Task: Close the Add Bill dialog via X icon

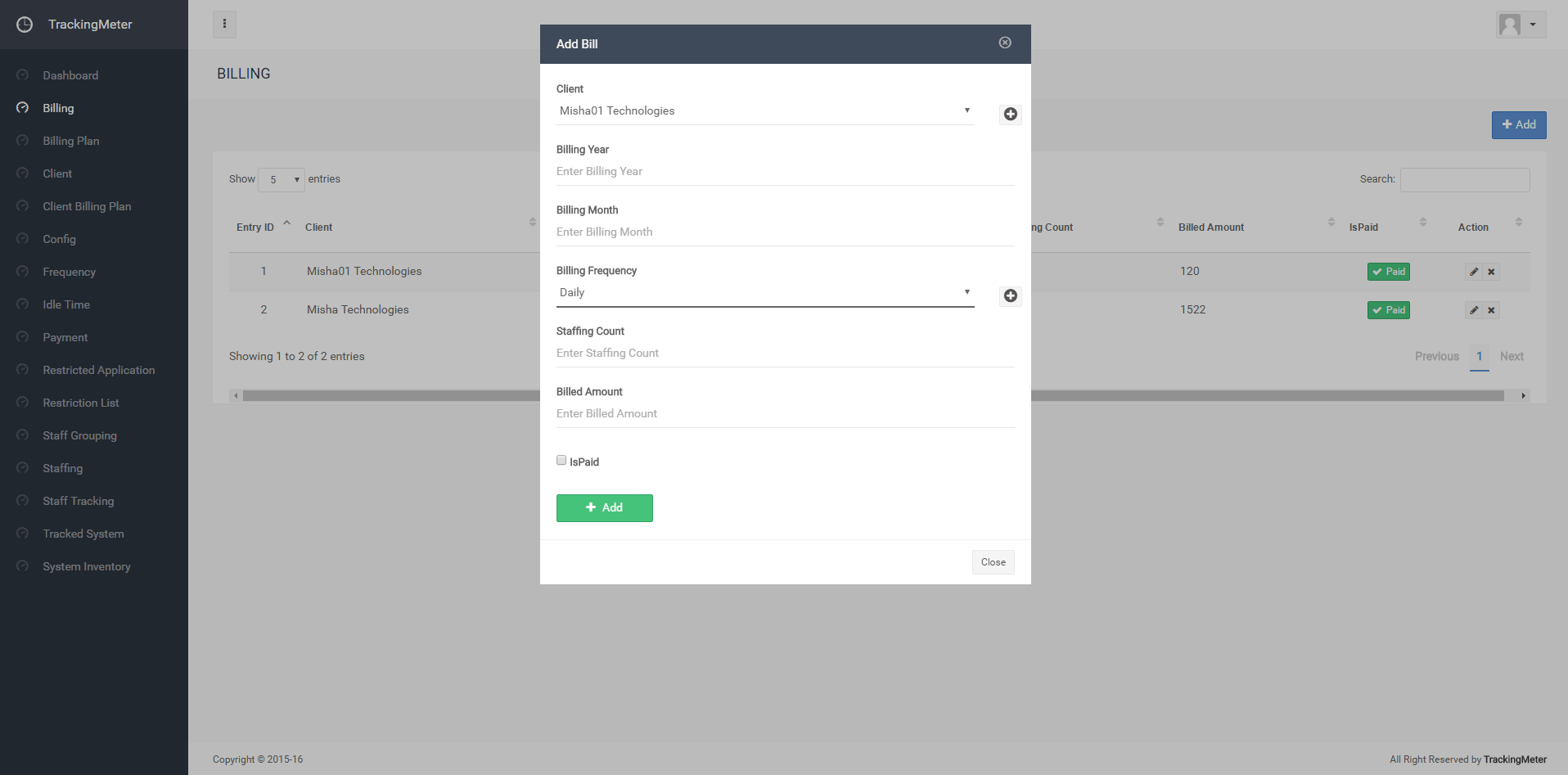Action: 1005,43
